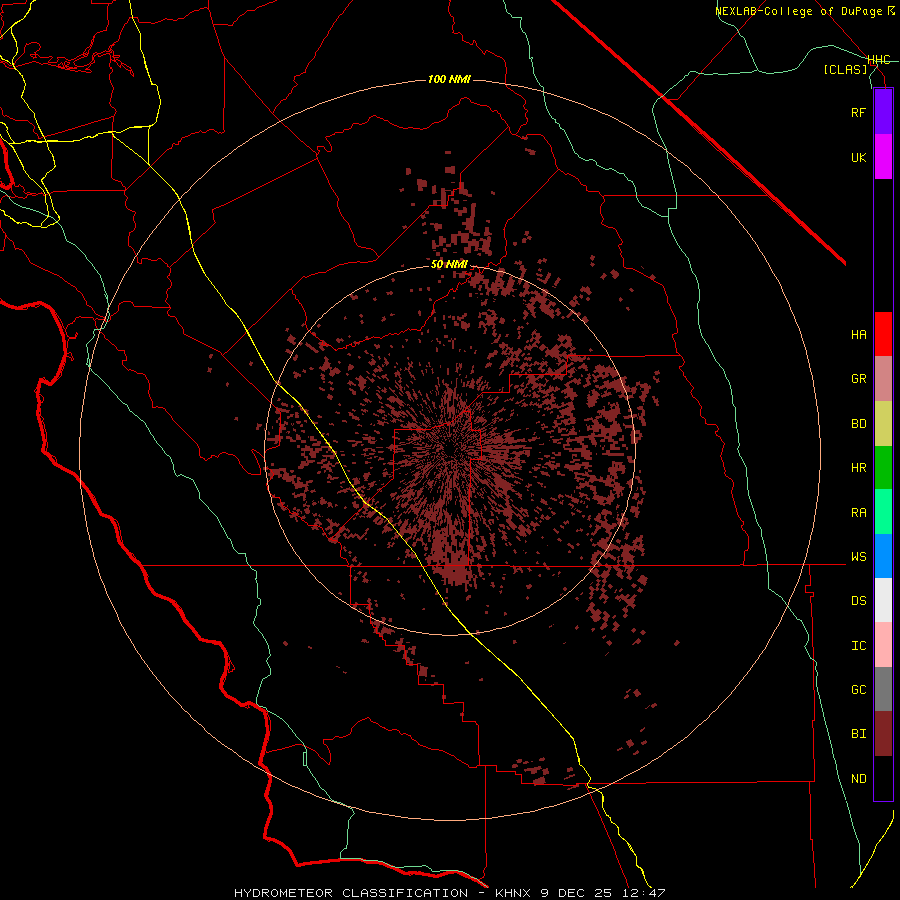The width and height of the screenshot is (900, 900).
Task: Click the 50 NMI range ring label
Action: tap(449, 265)
